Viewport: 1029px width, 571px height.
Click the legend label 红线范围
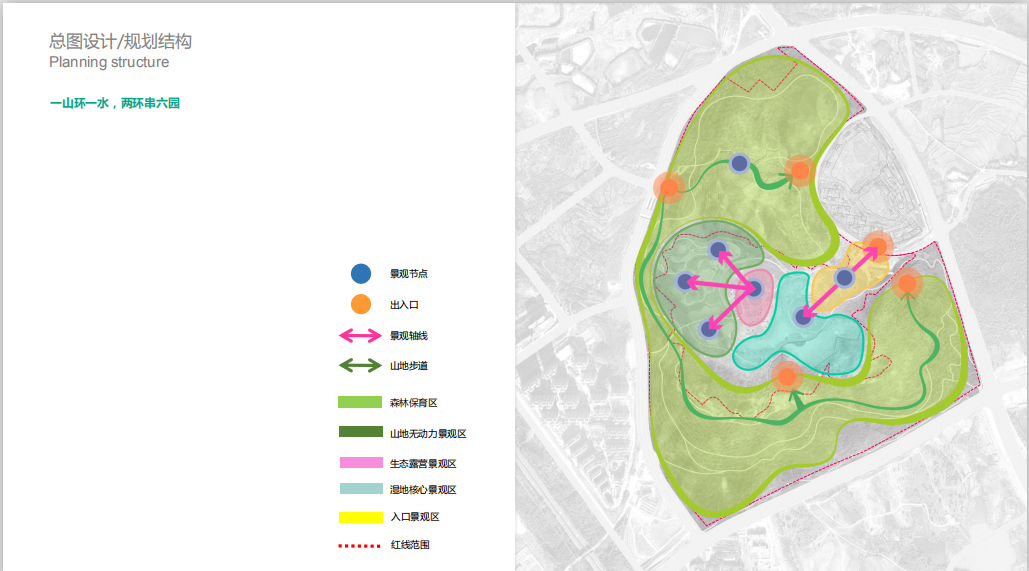(x=410, y=545)
